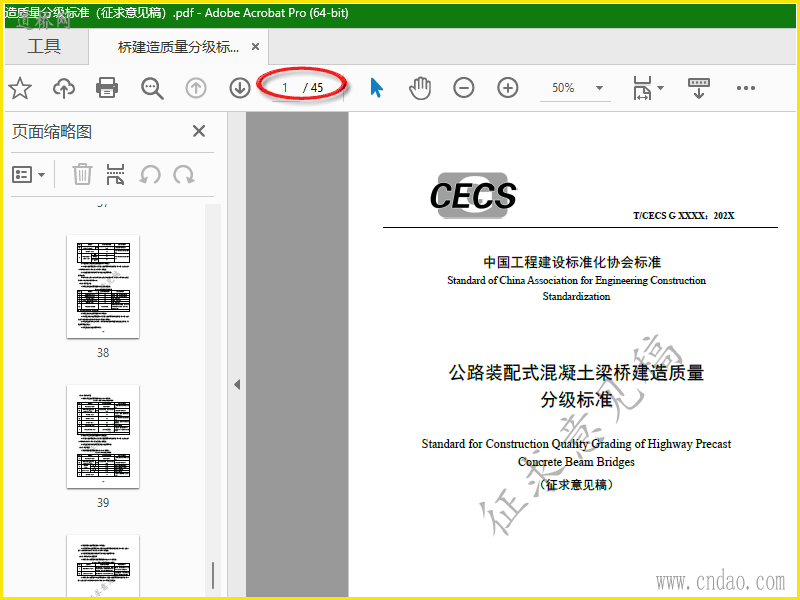Edit the current page number field

(x=285, y=88)
